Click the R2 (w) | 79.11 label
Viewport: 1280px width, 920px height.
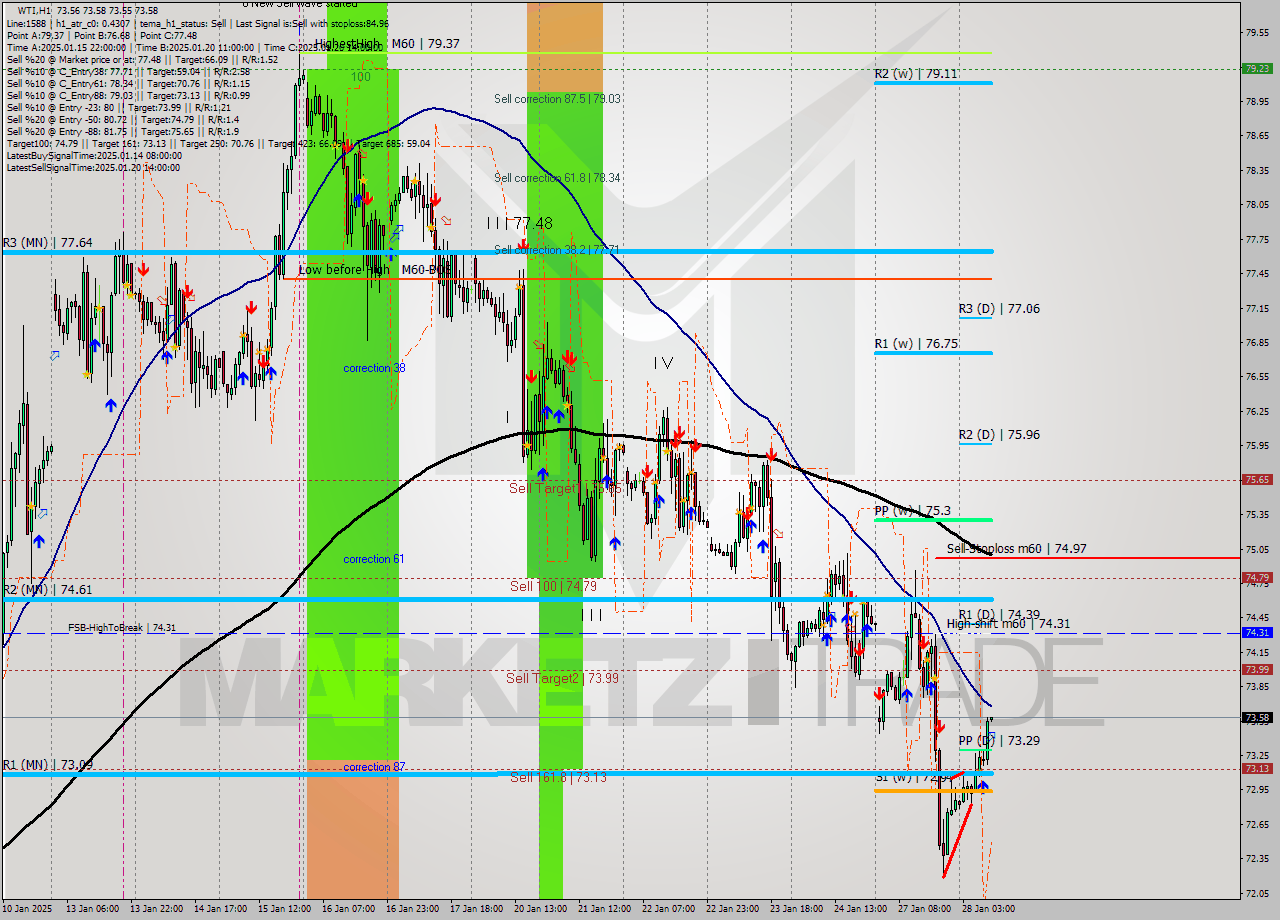tap(916, 74)
